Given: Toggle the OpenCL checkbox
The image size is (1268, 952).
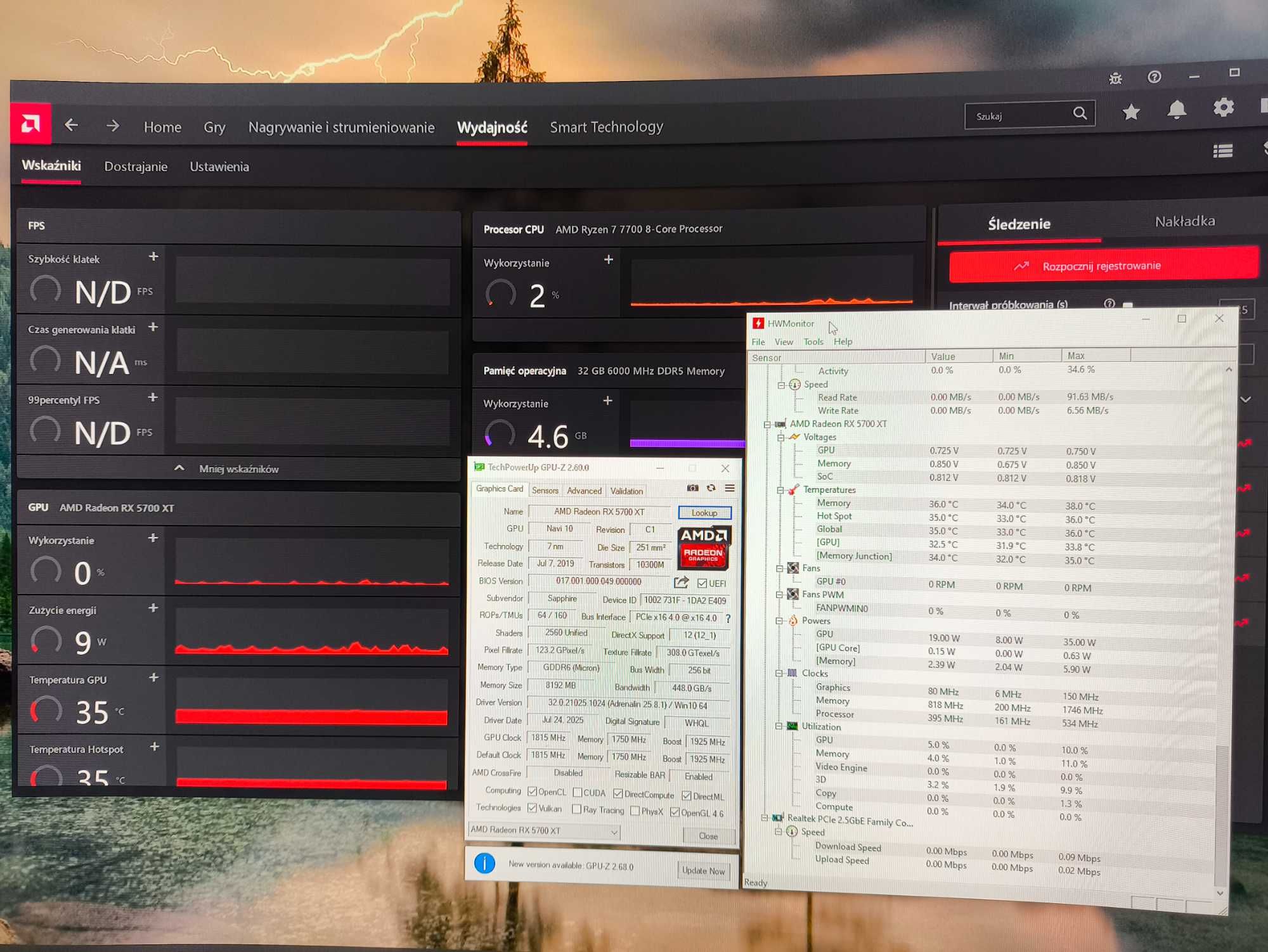Looking at the screenshot, I should 533,792.
